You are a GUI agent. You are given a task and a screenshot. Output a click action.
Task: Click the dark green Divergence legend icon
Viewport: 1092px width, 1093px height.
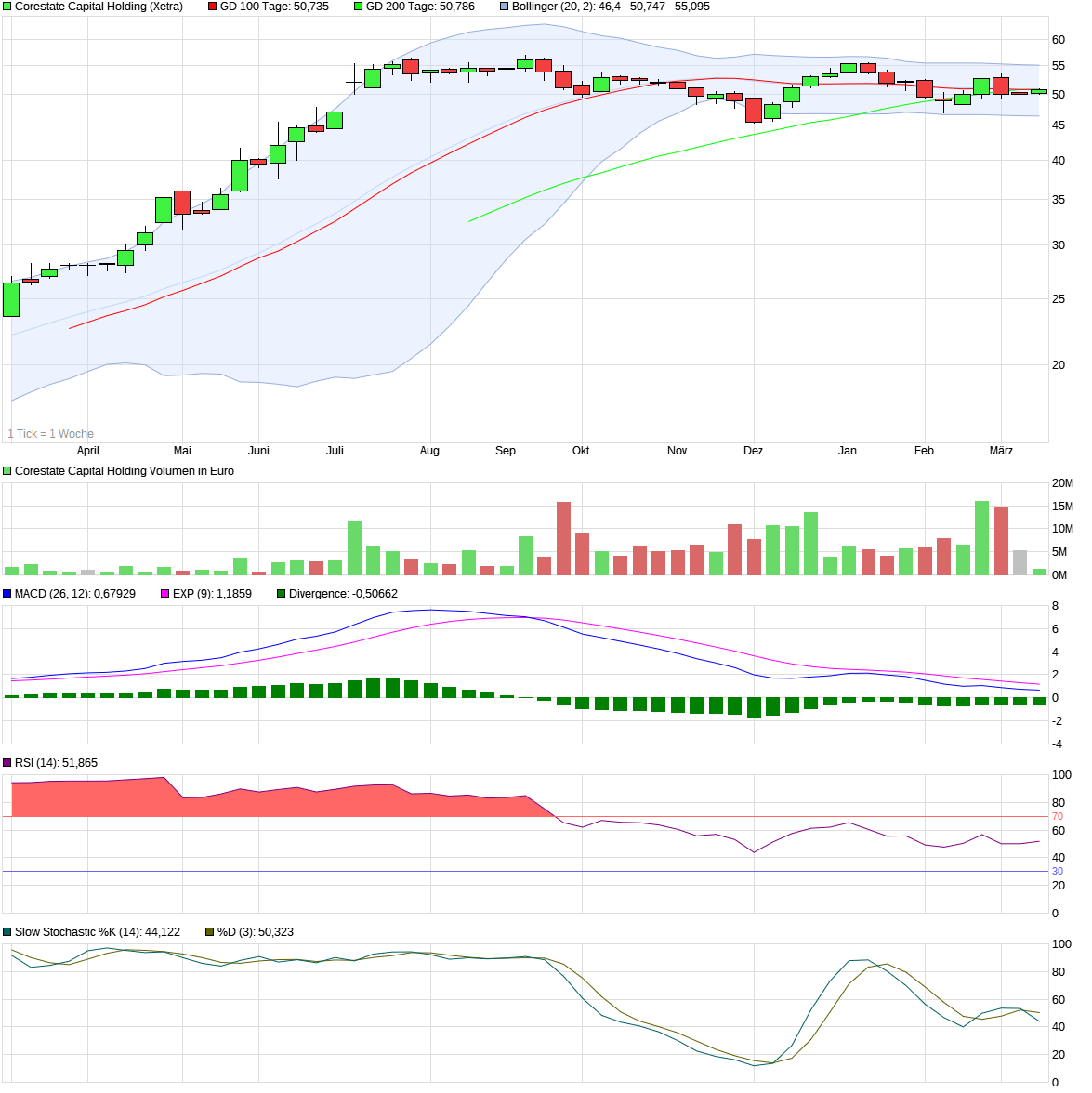[x=281, y=592]
